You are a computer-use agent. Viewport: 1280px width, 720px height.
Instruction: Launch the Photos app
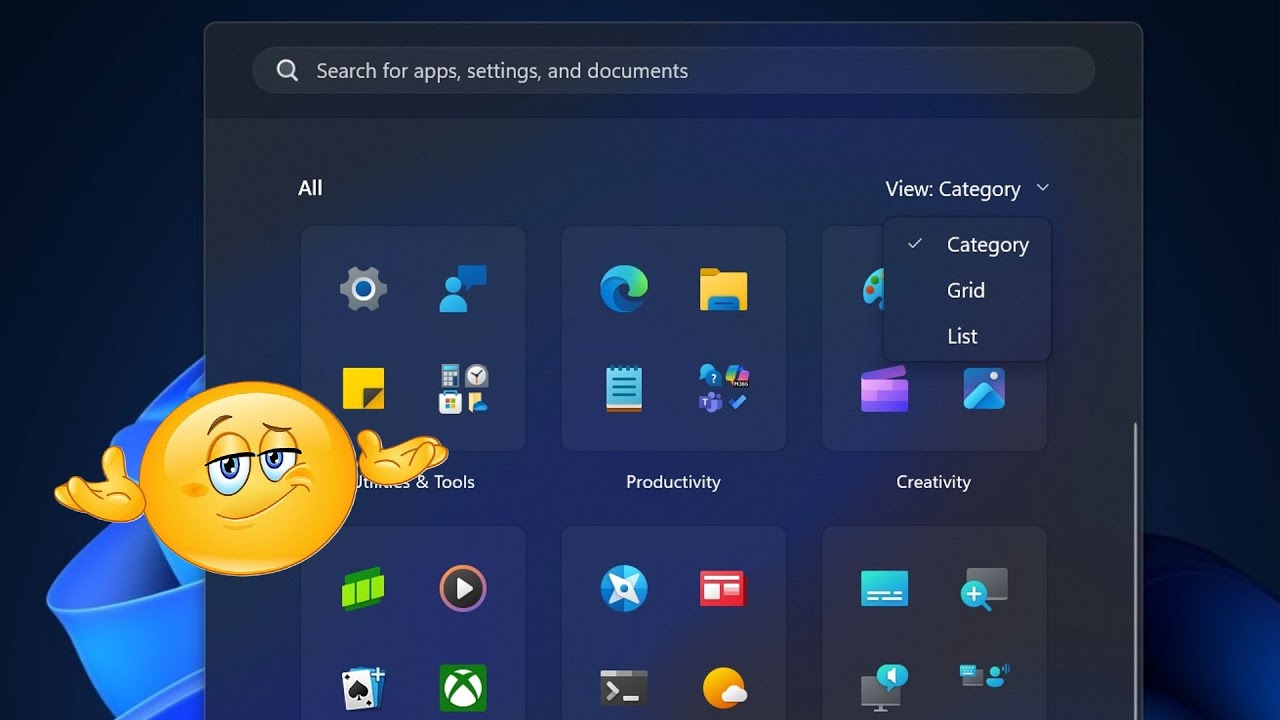(984, 389)
